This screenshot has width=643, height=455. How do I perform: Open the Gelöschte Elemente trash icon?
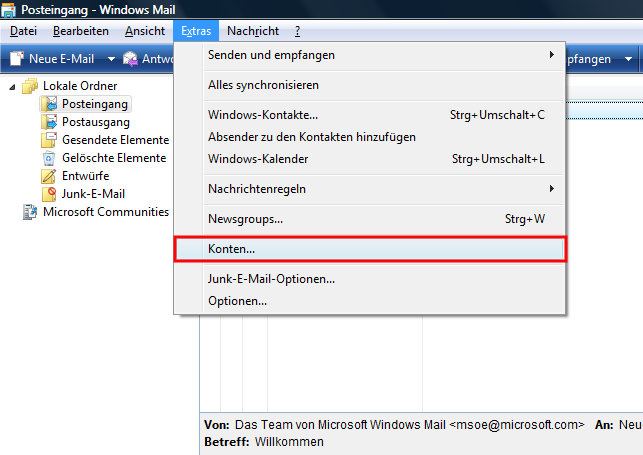point(50,158)
